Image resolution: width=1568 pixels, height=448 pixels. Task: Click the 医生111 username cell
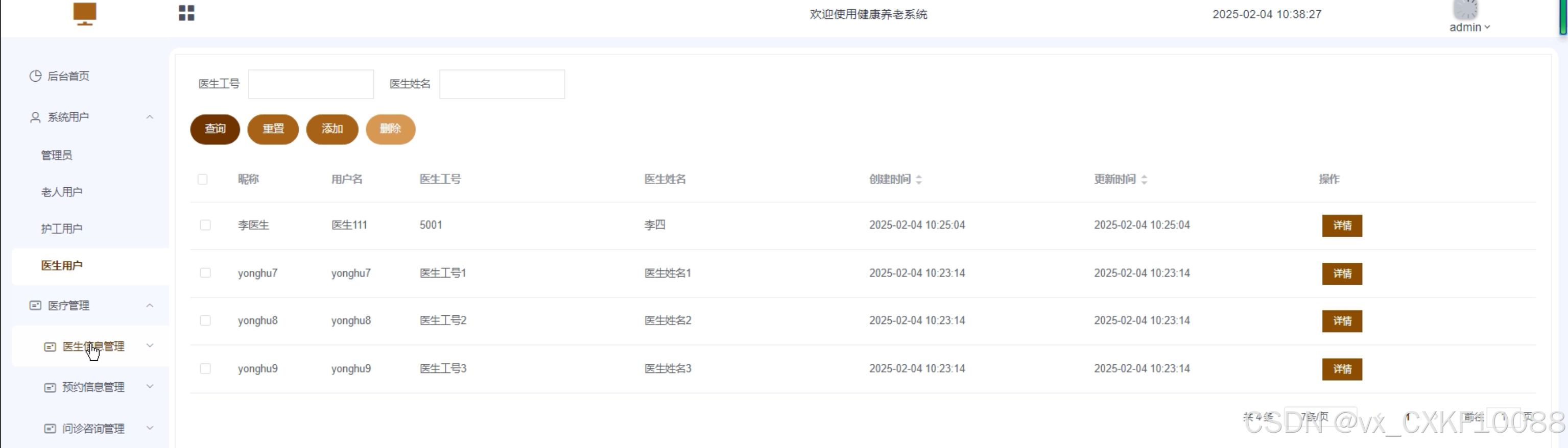tap(349, 225)
